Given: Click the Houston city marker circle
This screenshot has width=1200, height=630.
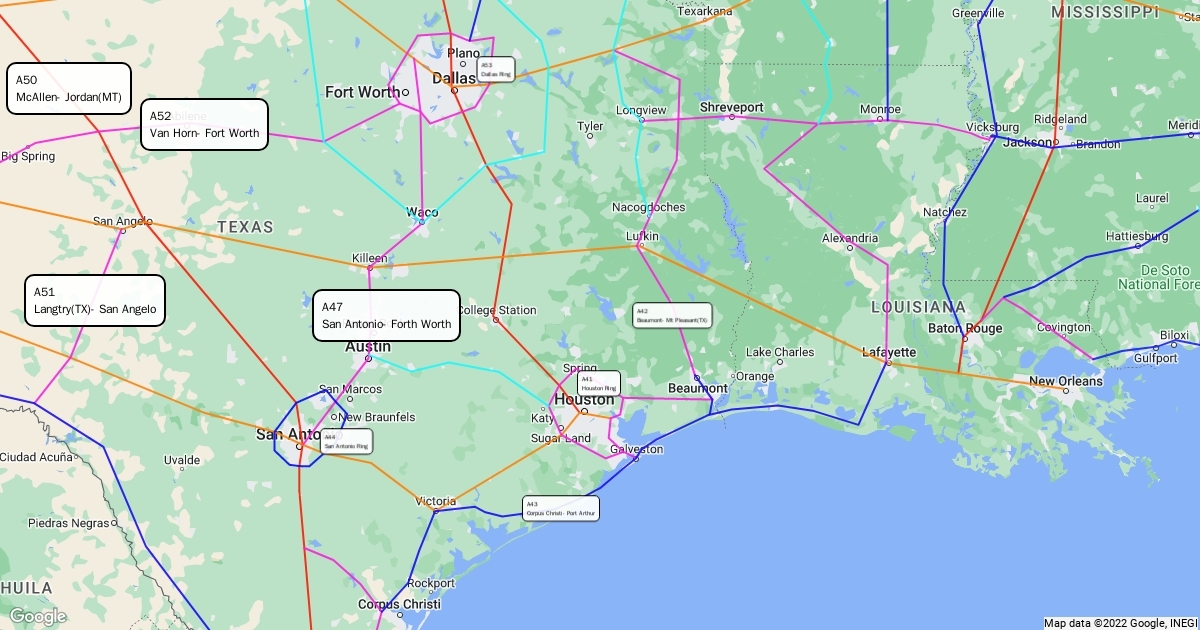Looking at the screenshot, I should pos(585,411).
